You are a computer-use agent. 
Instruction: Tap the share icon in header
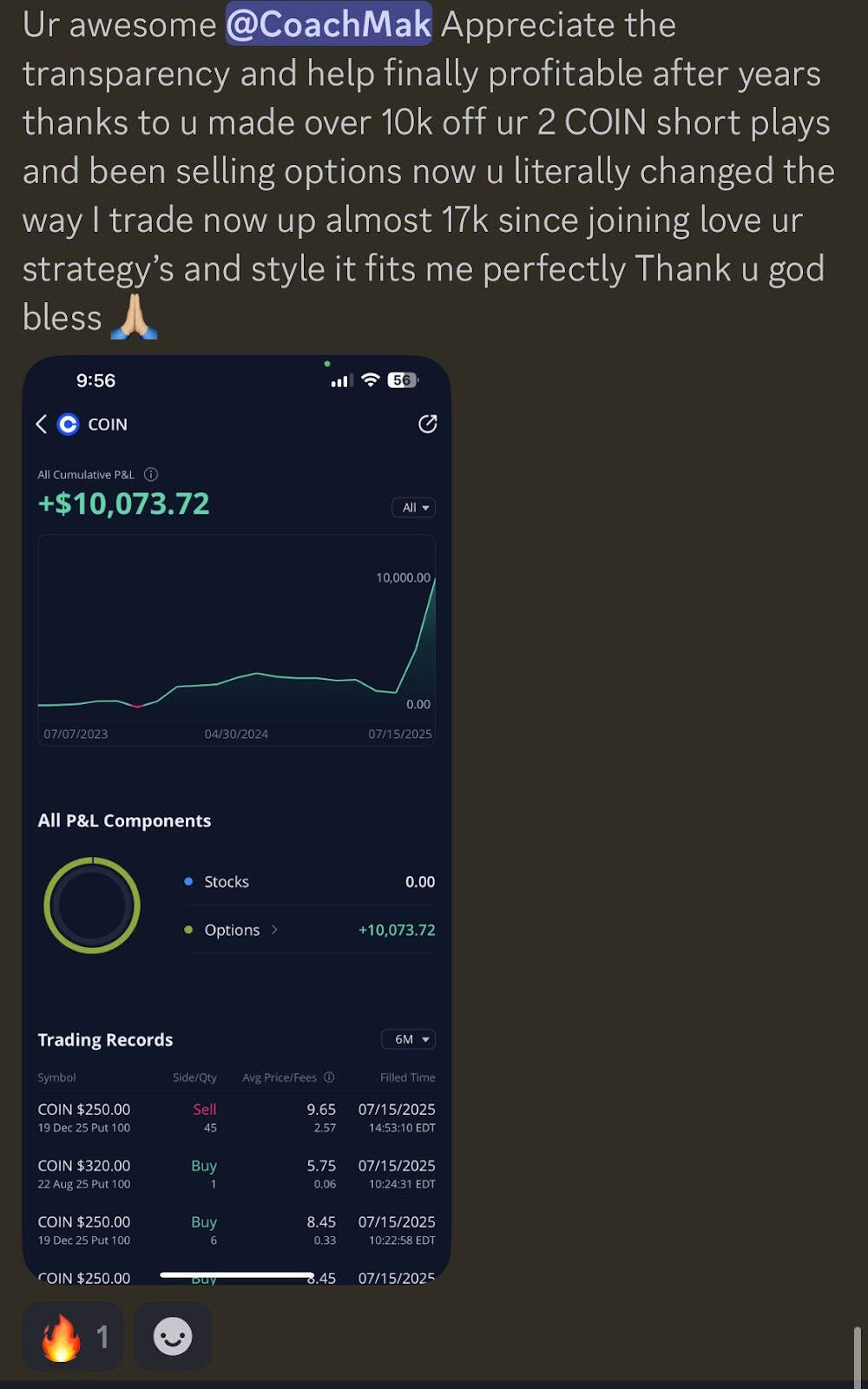[427, 424]
